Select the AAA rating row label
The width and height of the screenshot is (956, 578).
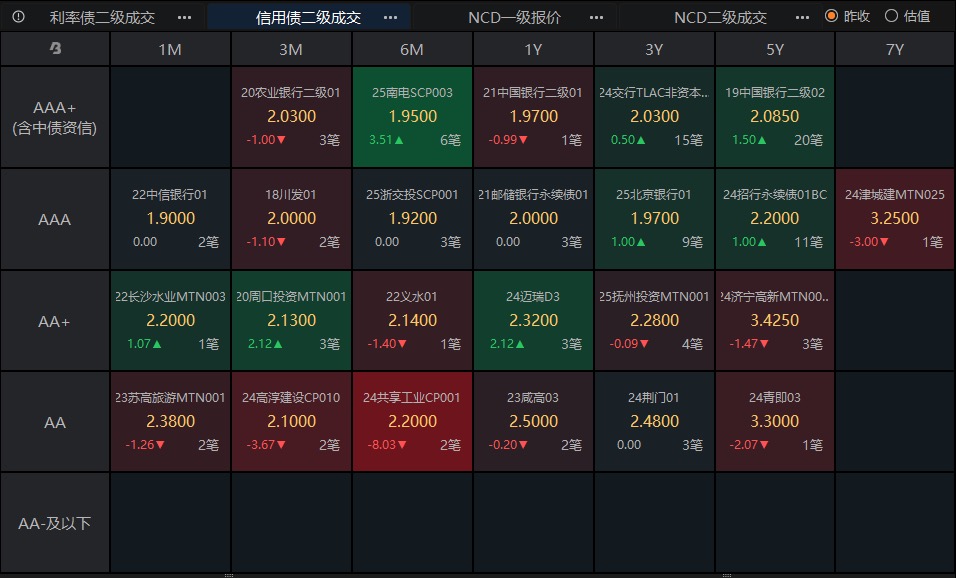point(55,219)
